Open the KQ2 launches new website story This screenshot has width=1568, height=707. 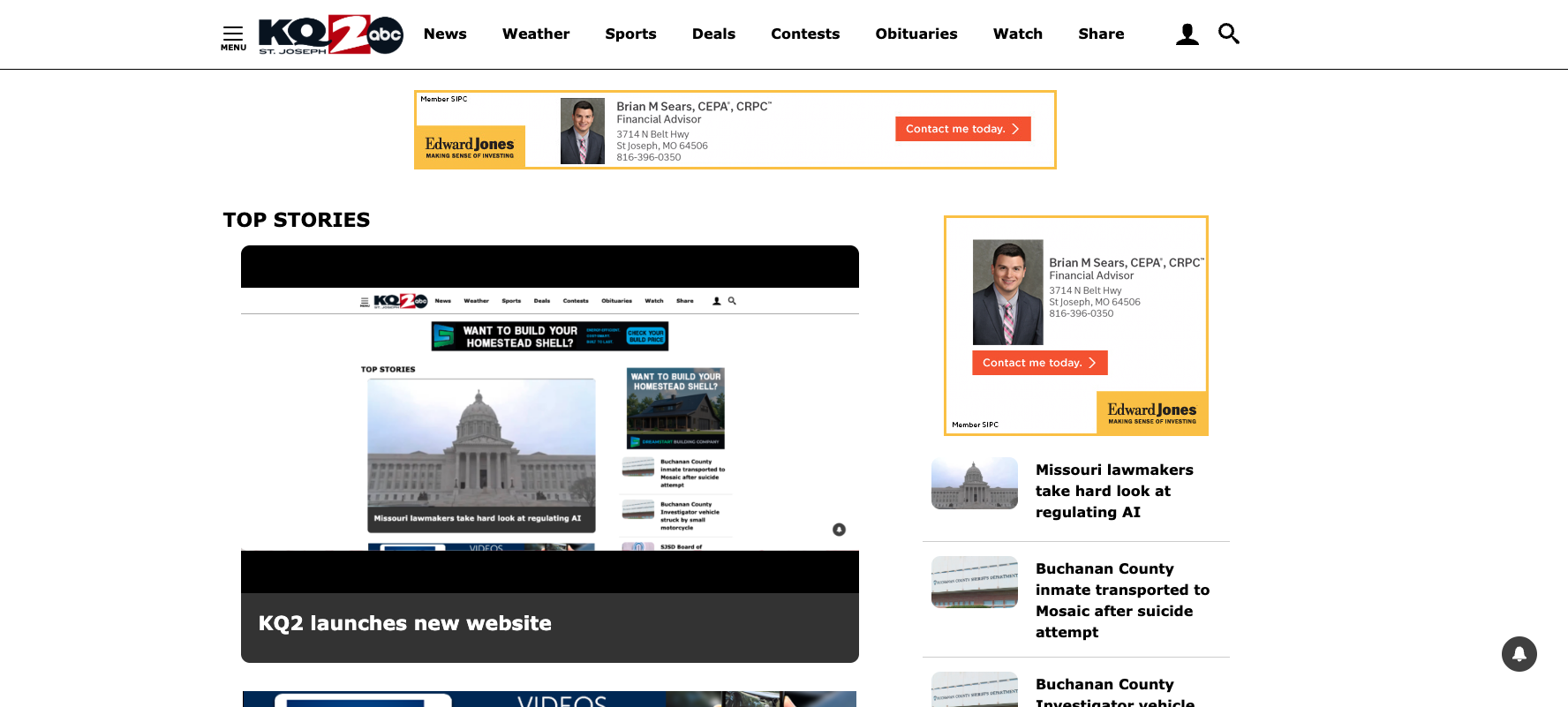[405, 624]
